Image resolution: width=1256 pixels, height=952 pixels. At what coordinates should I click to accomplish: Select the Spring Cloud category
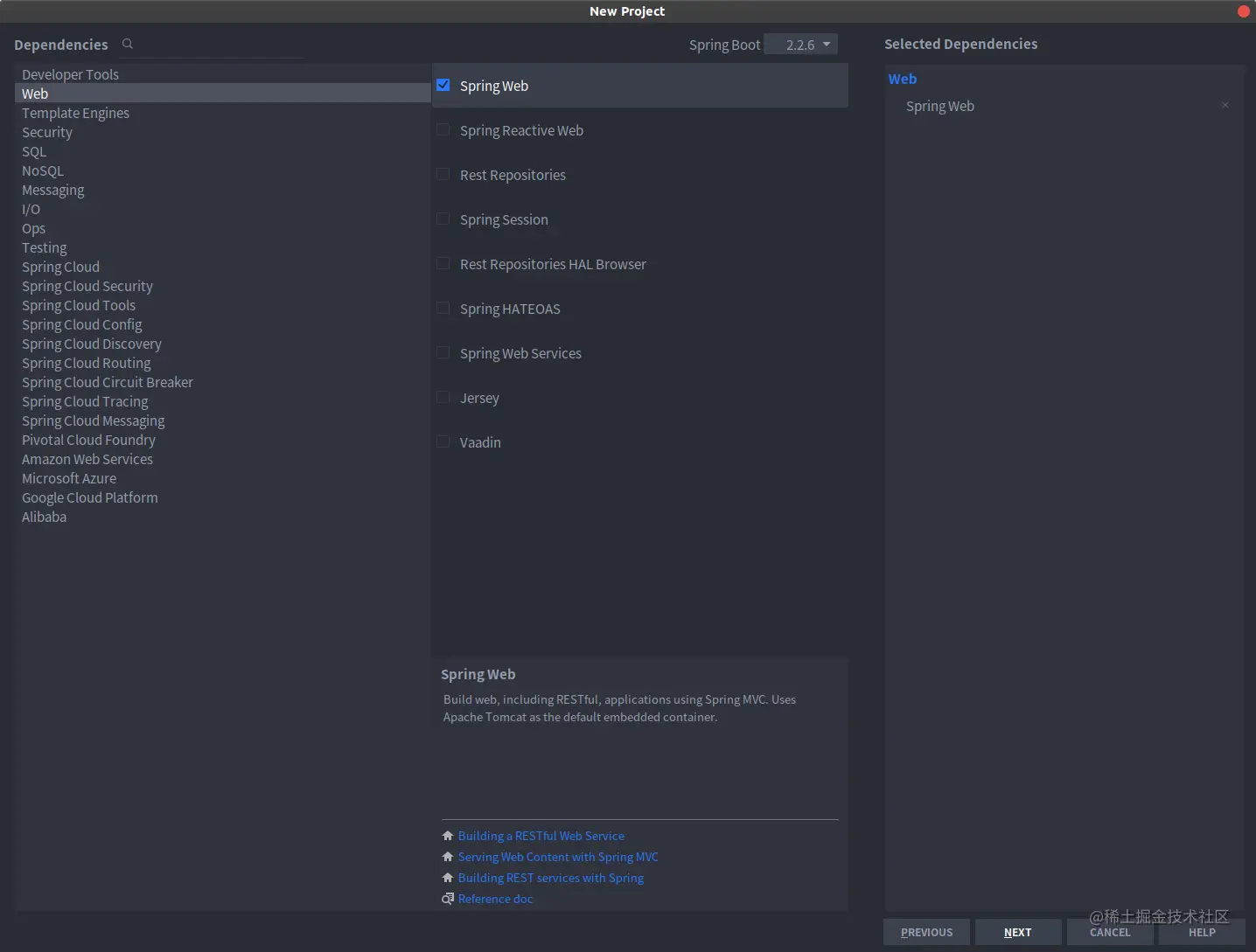point(222,267)
